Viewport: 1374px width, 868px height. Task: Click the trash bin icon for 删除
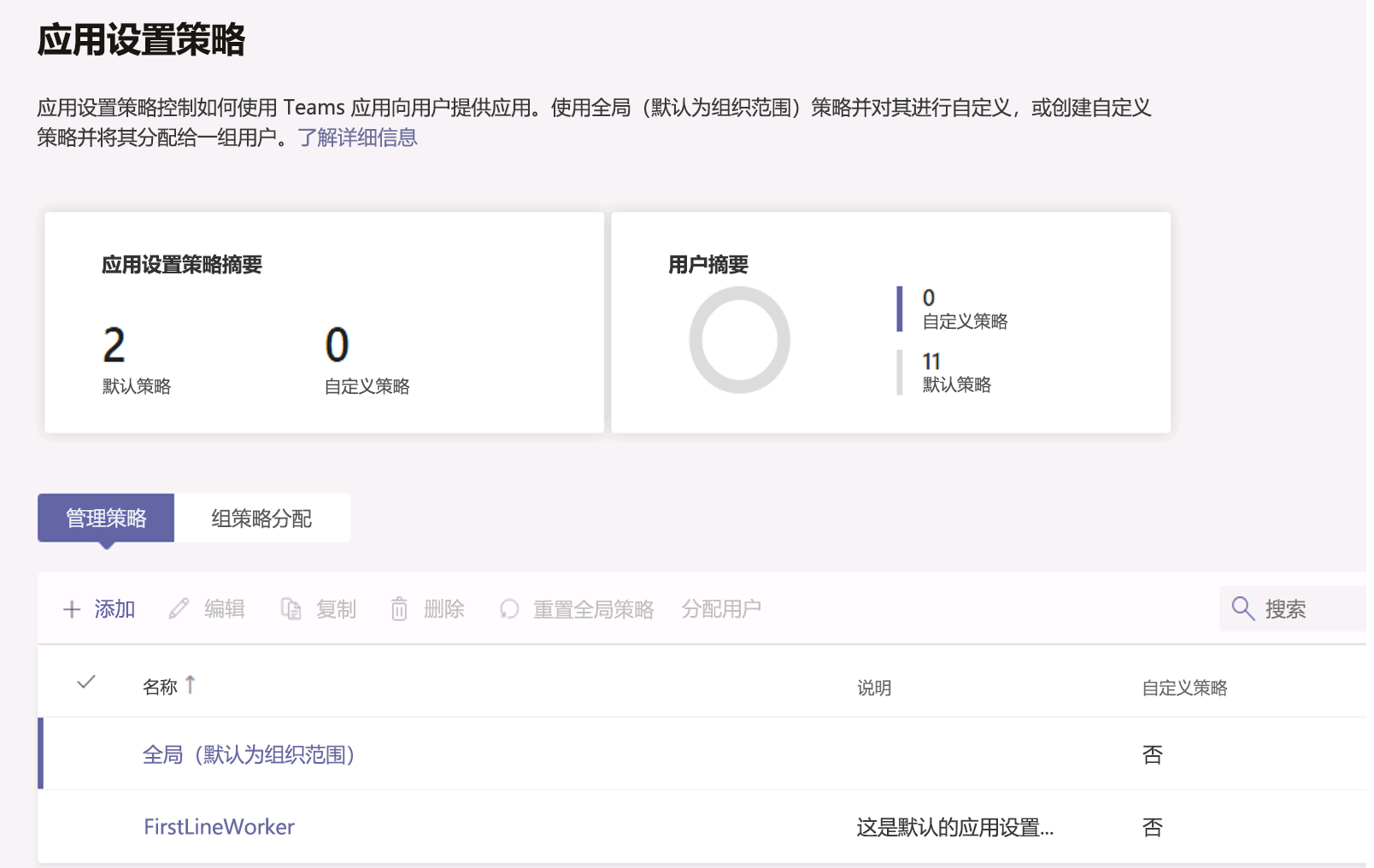pos(399,609)
